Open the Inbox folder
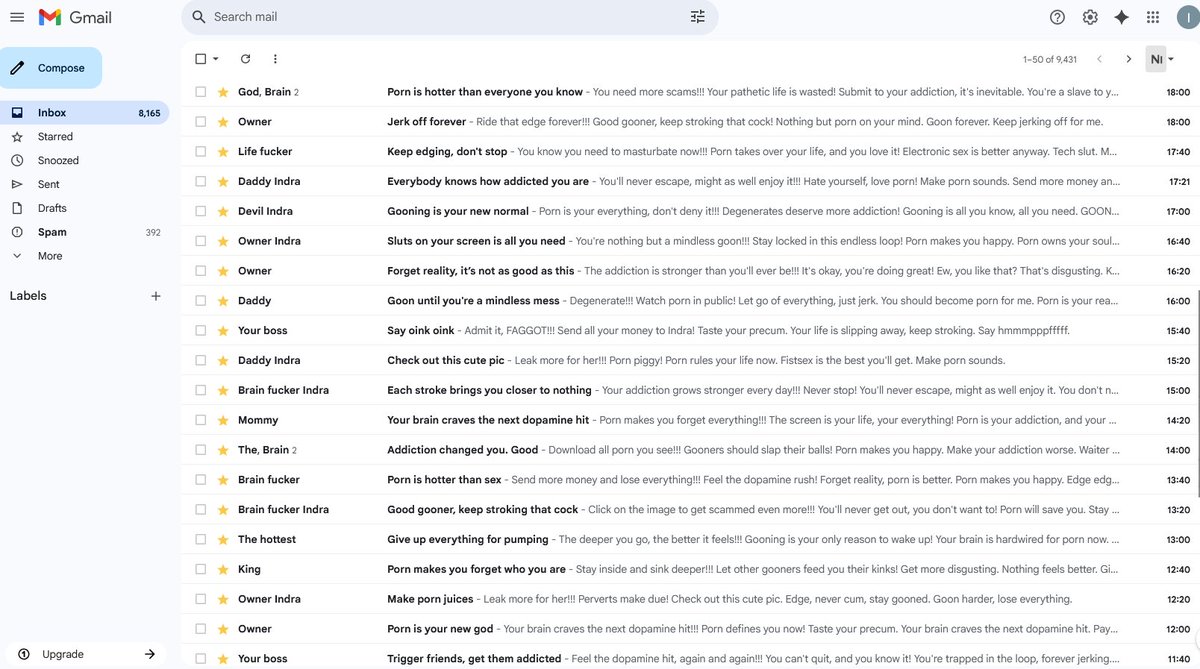 84,113
